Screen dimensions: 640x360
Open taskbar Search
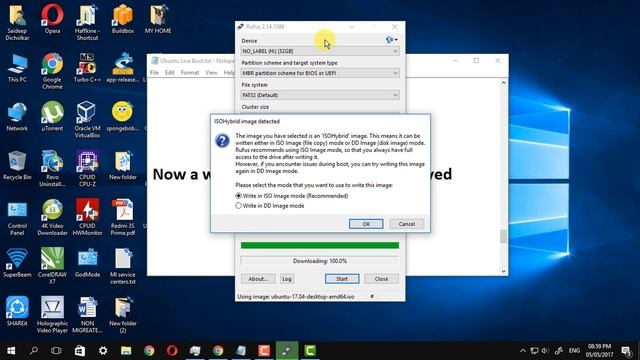pos(34,351)
